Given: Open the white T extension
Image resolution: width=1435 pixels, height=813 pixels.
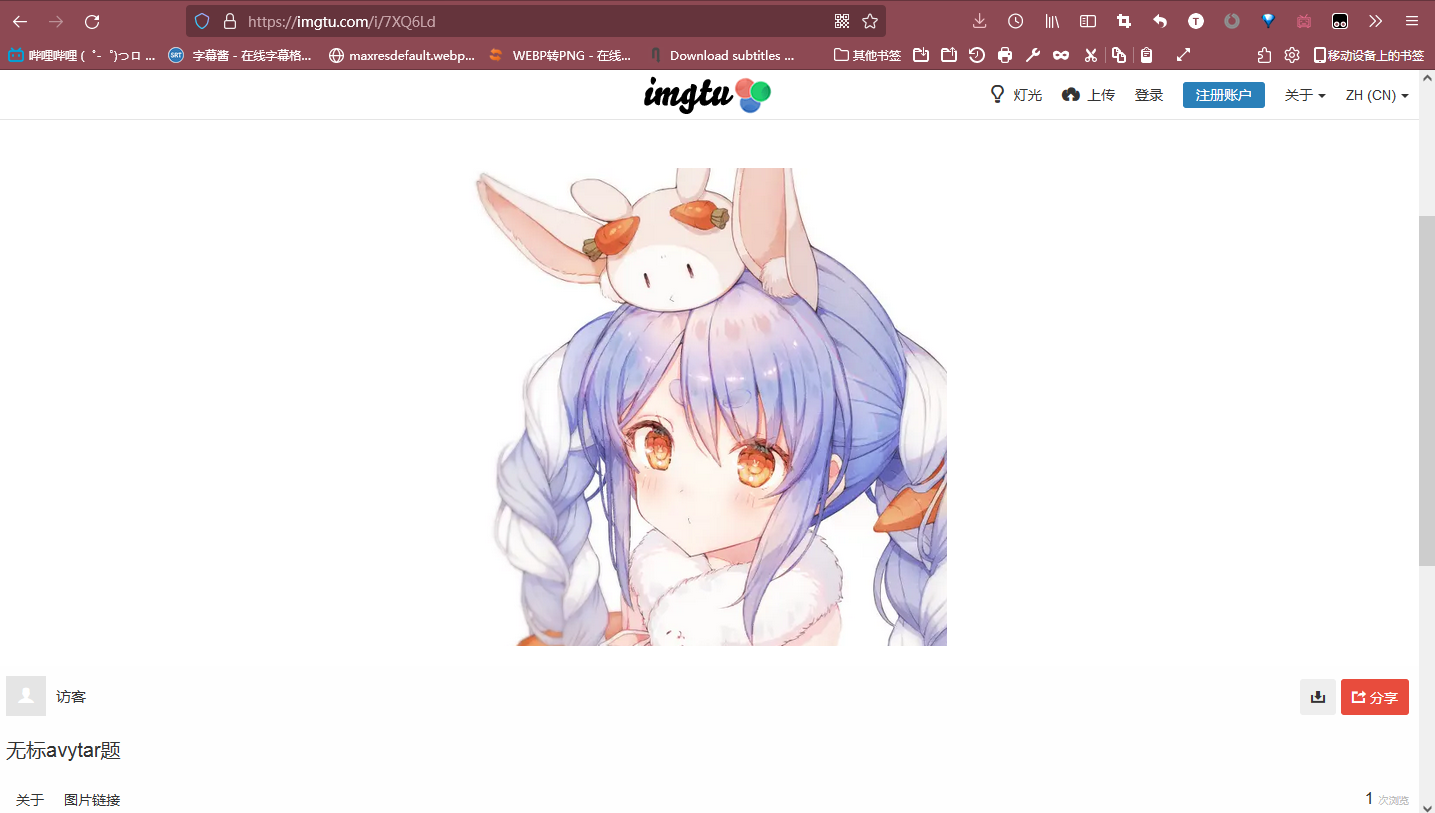Looking at the screenshot, I should point(1196,21).
